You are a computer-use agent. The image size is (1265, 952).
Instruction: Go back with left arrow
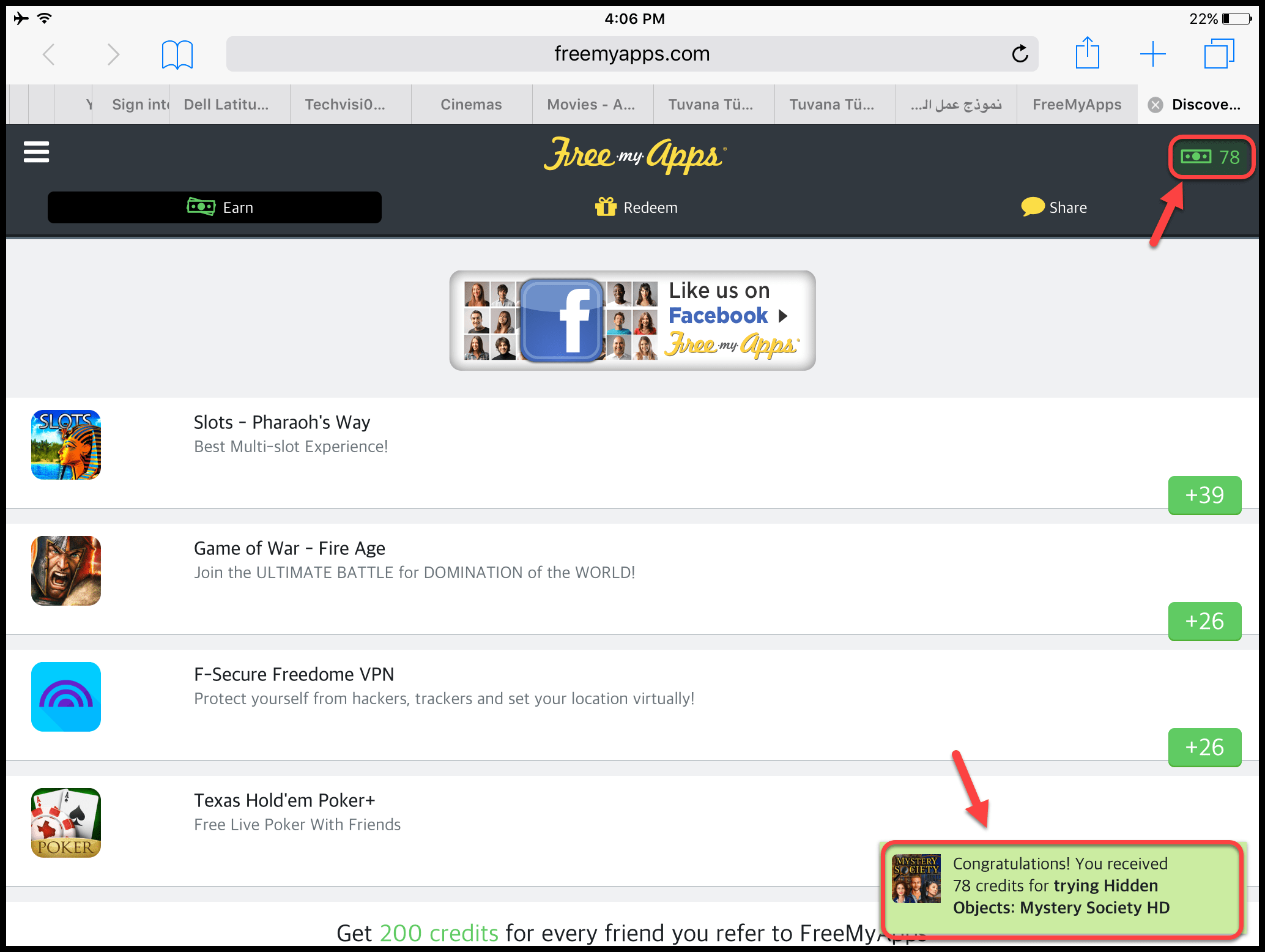pos(49,54)
